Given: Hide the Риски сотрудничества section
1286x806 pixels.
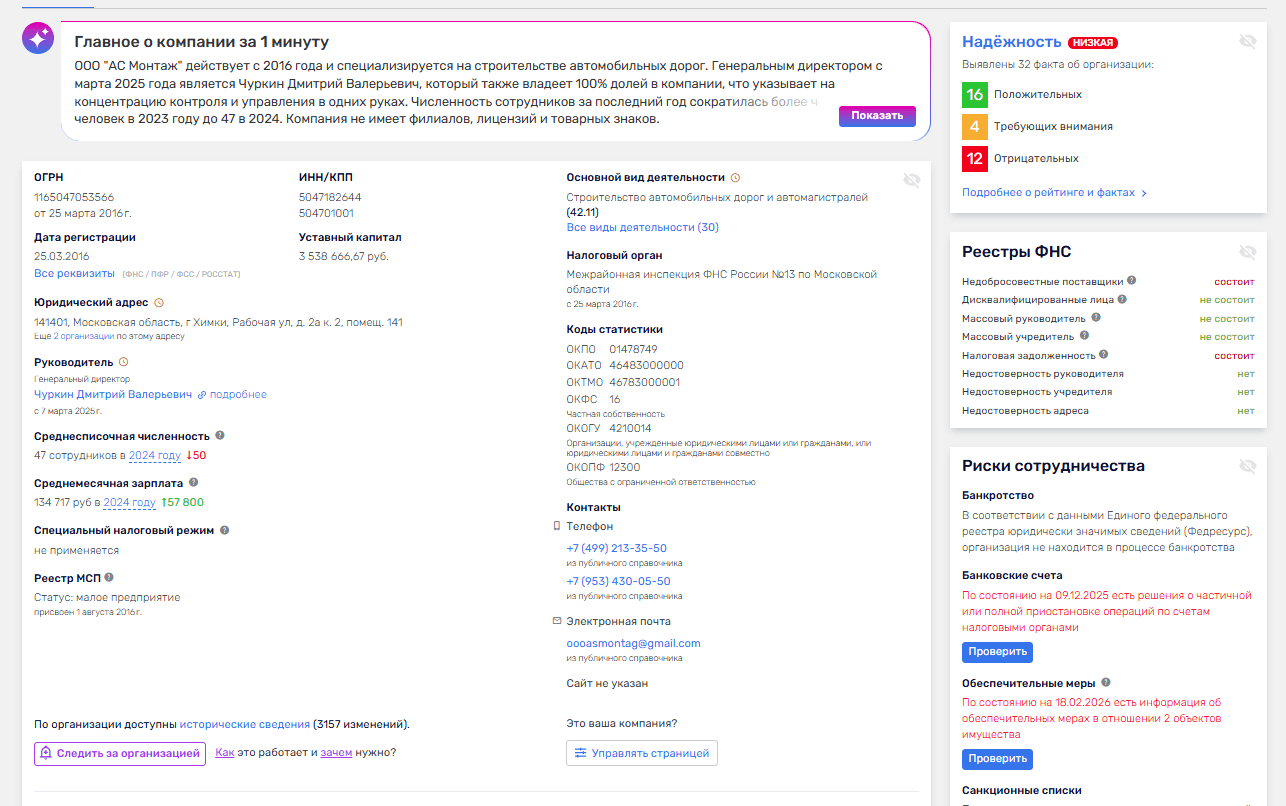Looking at the screenshot, I should [1247, 466].
